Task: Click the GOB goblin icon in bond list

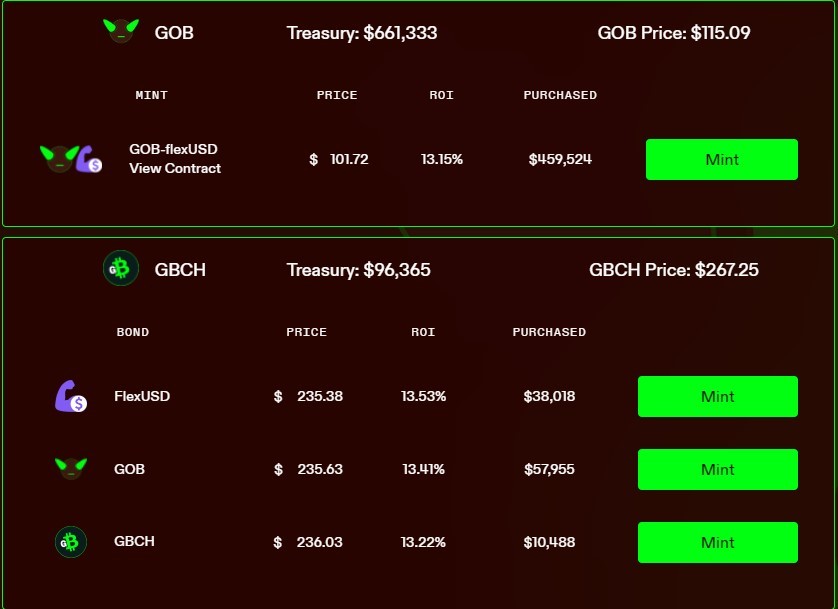Action: click(71, 469)
